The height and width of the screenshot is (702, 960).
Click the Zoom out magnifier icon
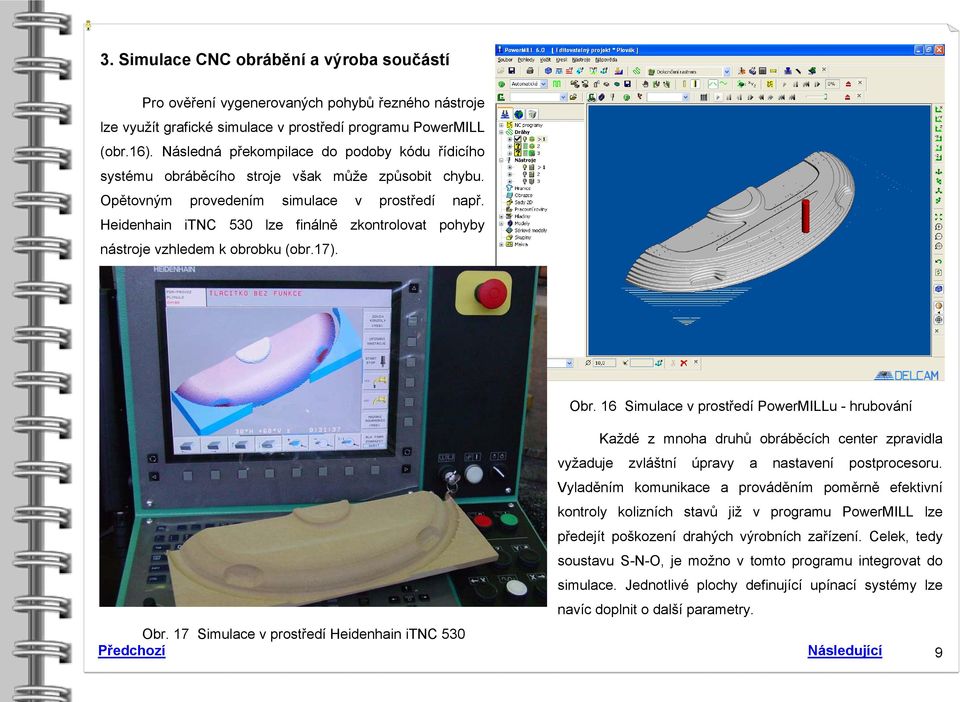[938, 236]
